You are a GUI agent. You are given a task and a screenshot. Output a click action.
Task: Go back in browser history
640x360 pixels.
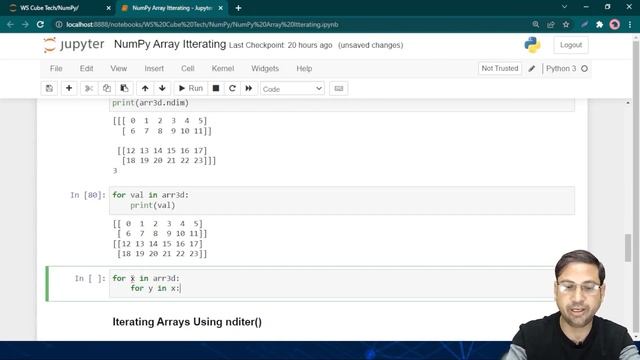(x=10, y=24)
